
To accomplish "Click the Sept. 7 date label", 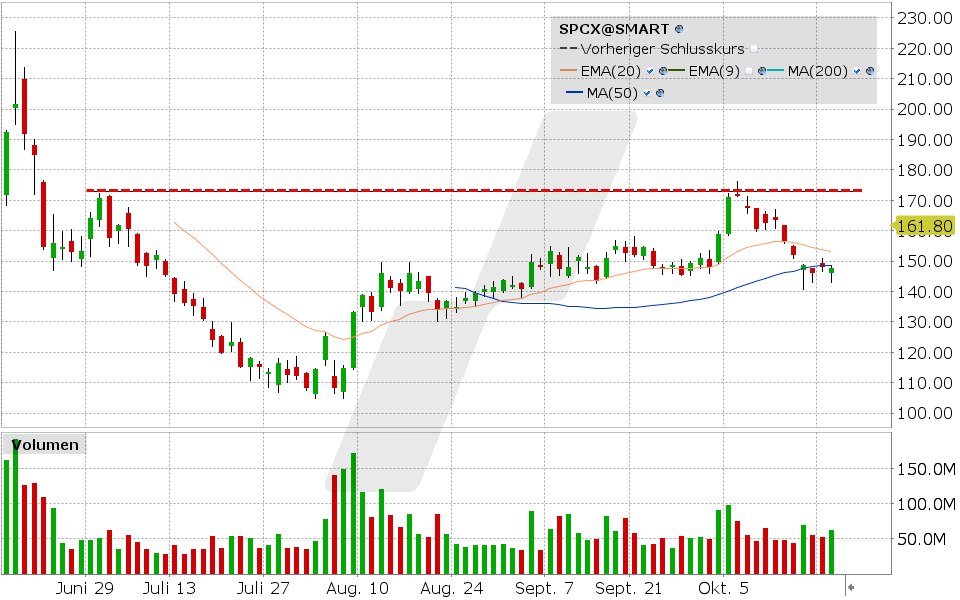I will [x=544, y=588].
